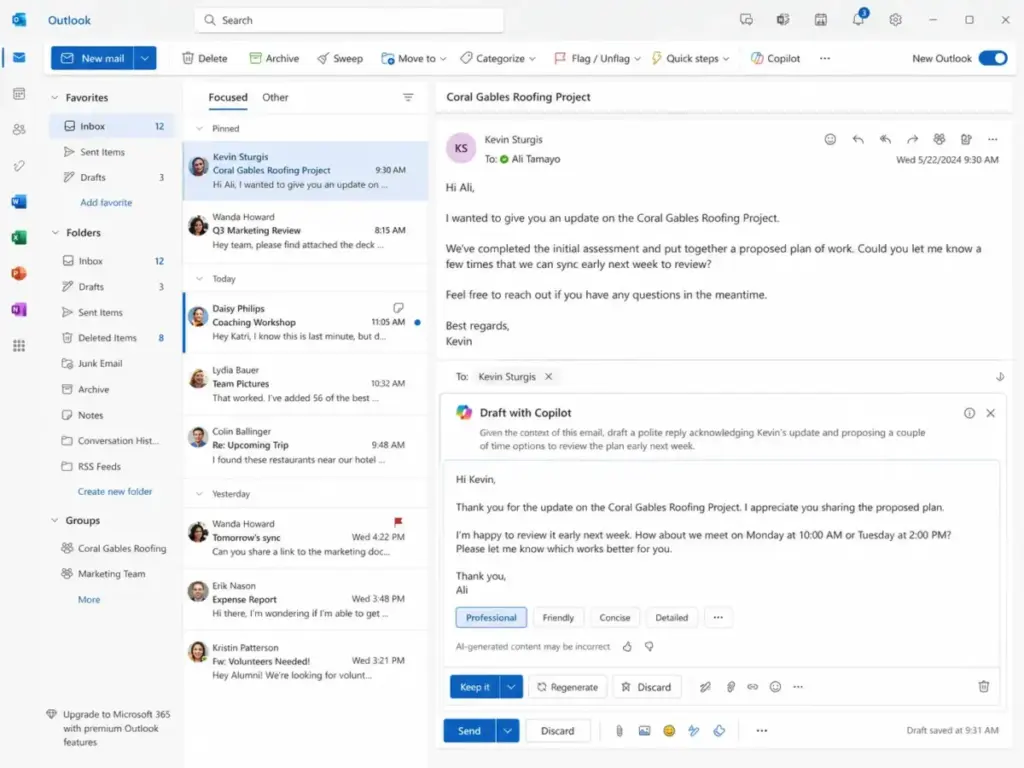Click the Send button
The width and height of the screenshot is (1024, 768).
[x=470, y=731]
